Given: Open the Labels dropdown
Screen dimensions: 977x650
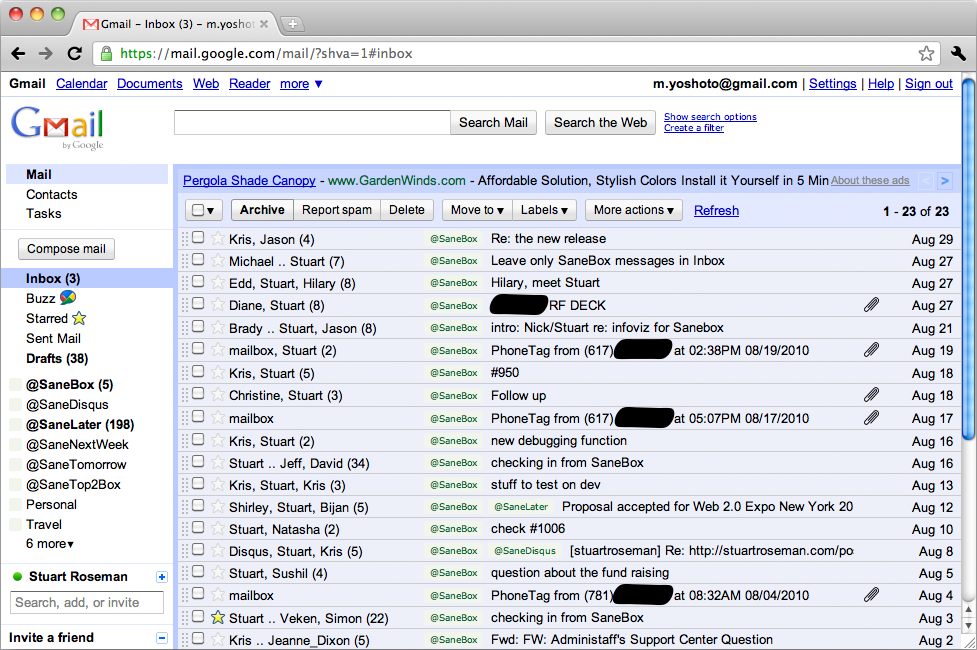Looking at the screenshot, I should [544, 210].
